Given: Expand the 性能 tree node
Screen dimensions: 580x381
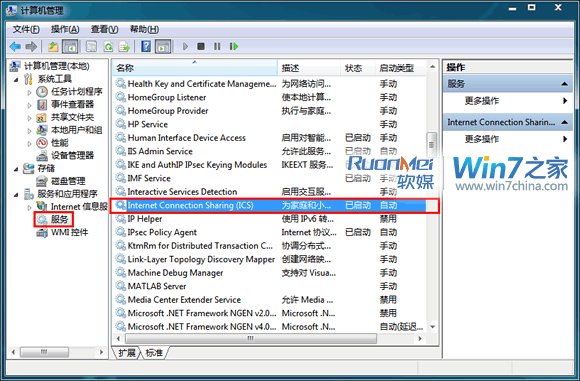Looking at the screenshot, I should (29, 144).
